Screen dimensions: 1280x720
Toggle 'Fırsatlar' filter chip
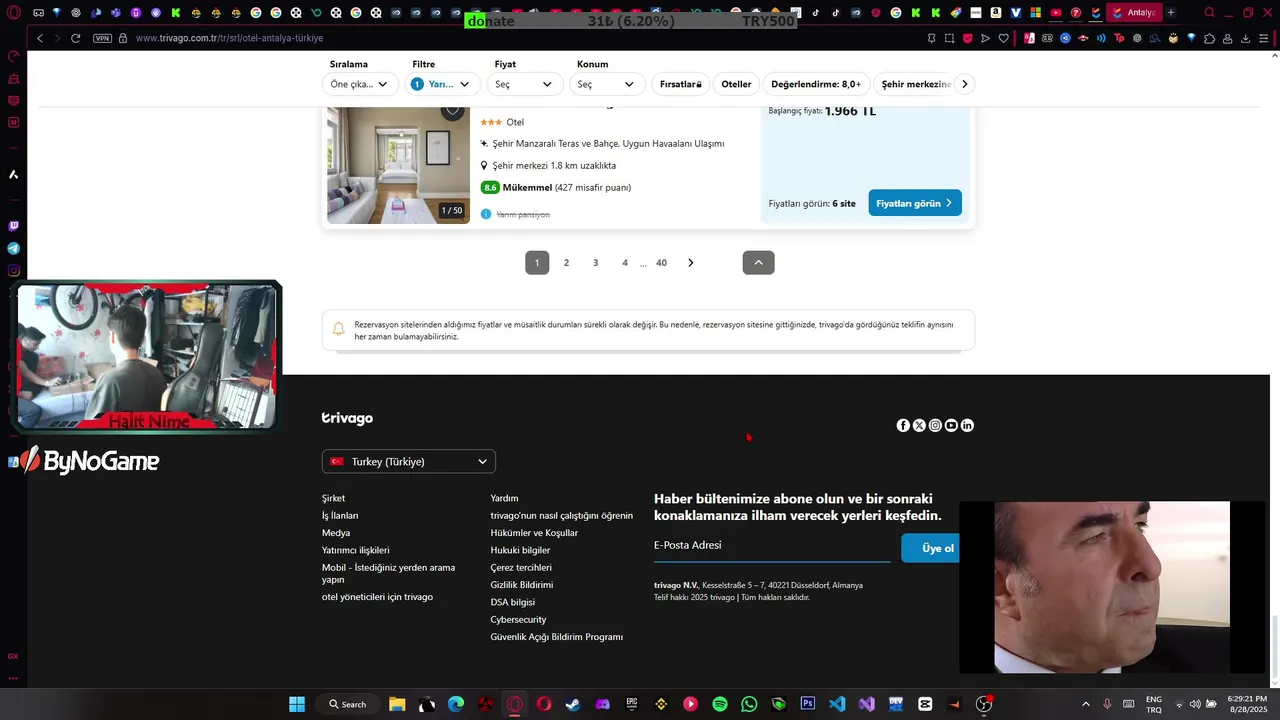681,84
